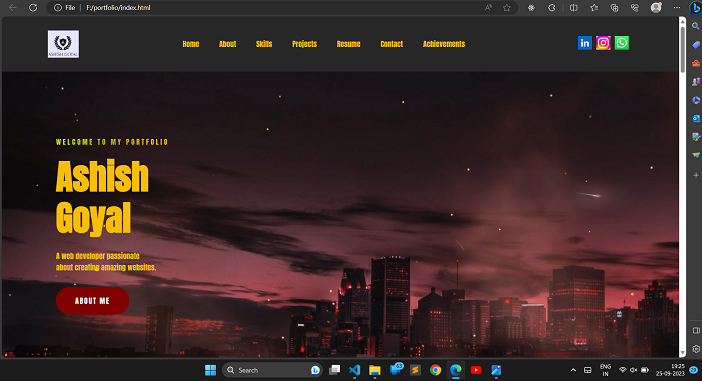Viewport: 702px width, 381px height.
Task: Open the Projects nav link
Action: (304, 44)
